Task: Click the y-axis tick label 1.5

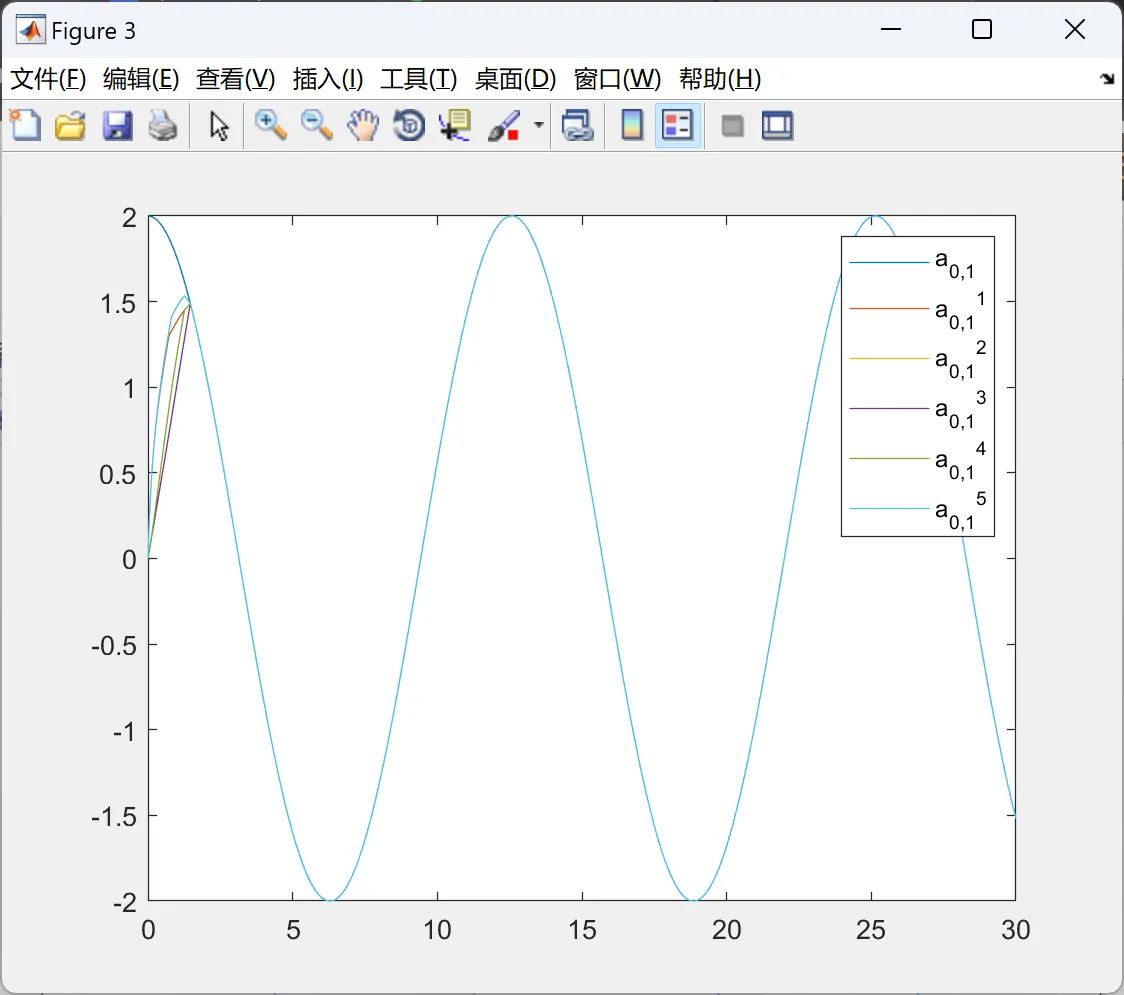Action: coord(118,304)
